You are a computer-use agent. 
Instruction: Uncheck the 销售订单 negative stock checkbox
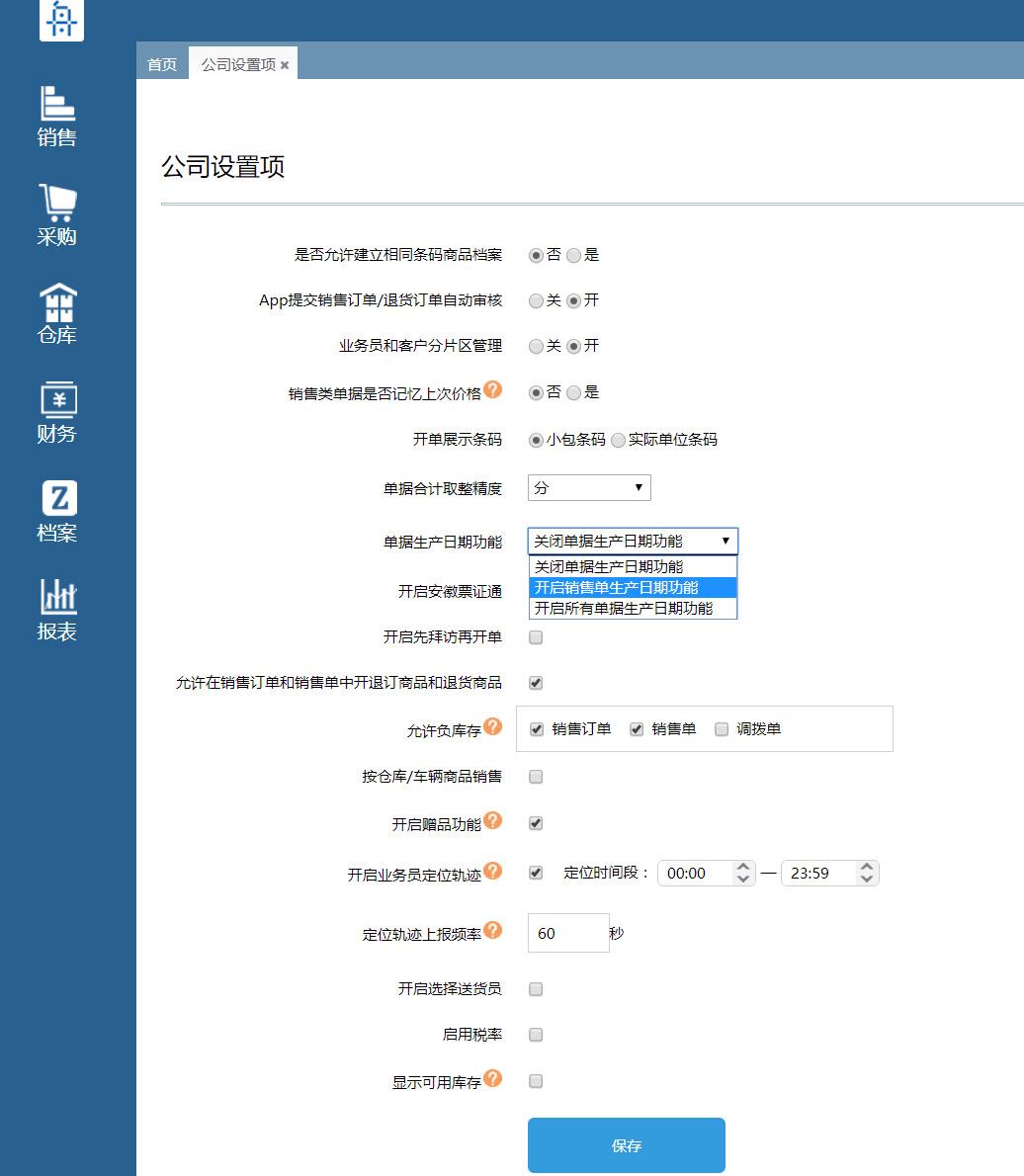(x=537, y=729)
